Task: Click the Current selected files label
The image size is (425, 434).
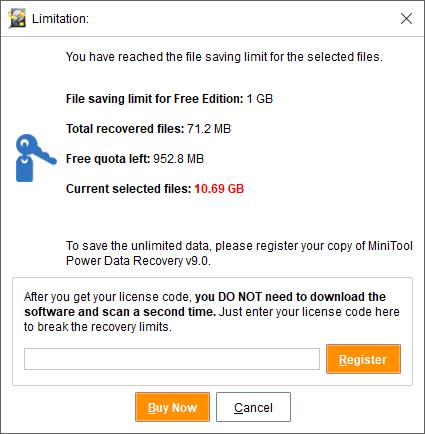Action: 129,189
